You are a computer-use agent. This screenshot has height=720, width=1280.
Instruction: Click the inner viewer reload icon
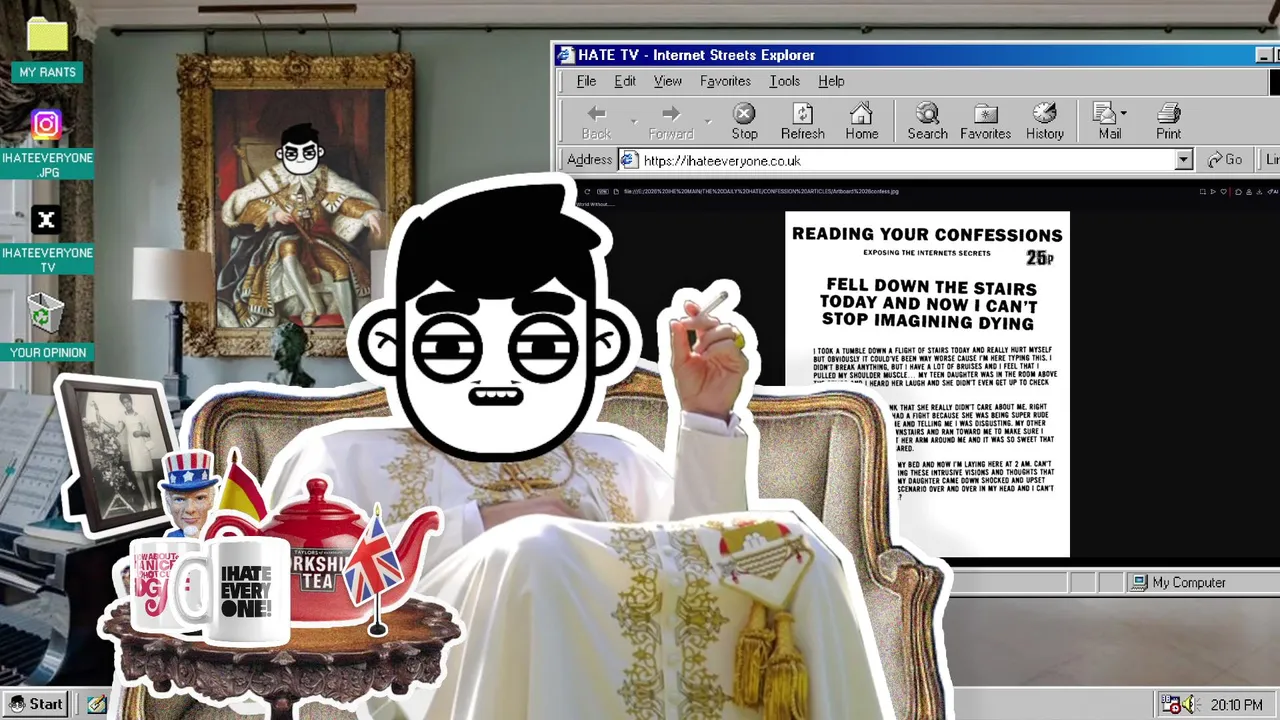[x=587, y=191]
